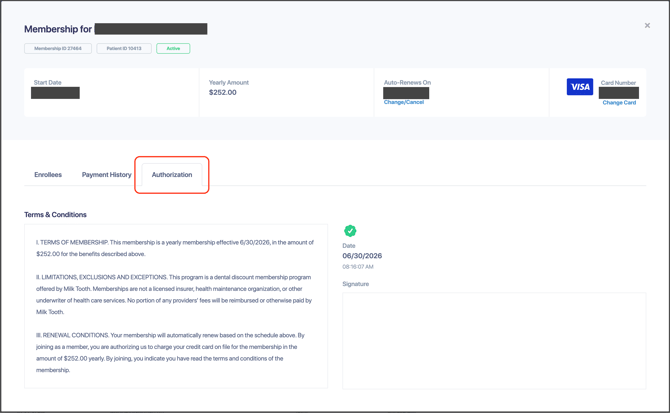Click the Visa card logo
Screen dimensions: 670x413
coord(579,87)
